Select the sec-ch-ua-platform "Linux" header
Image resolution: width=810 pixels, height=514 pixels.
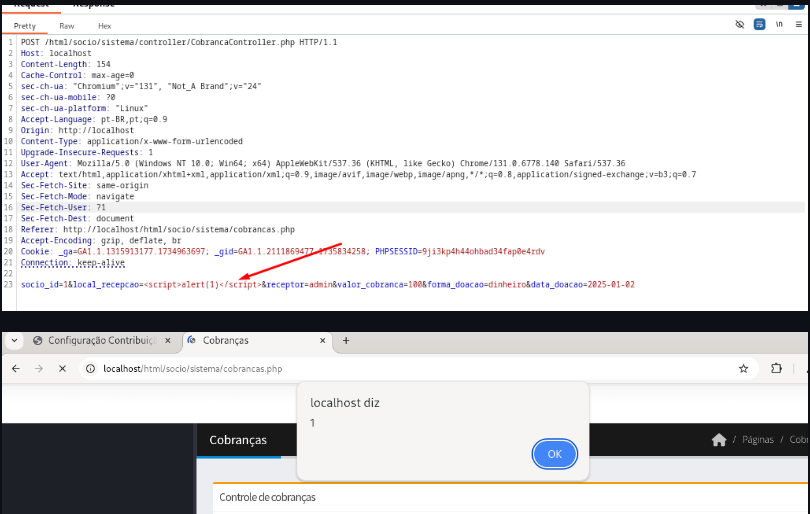84,108
